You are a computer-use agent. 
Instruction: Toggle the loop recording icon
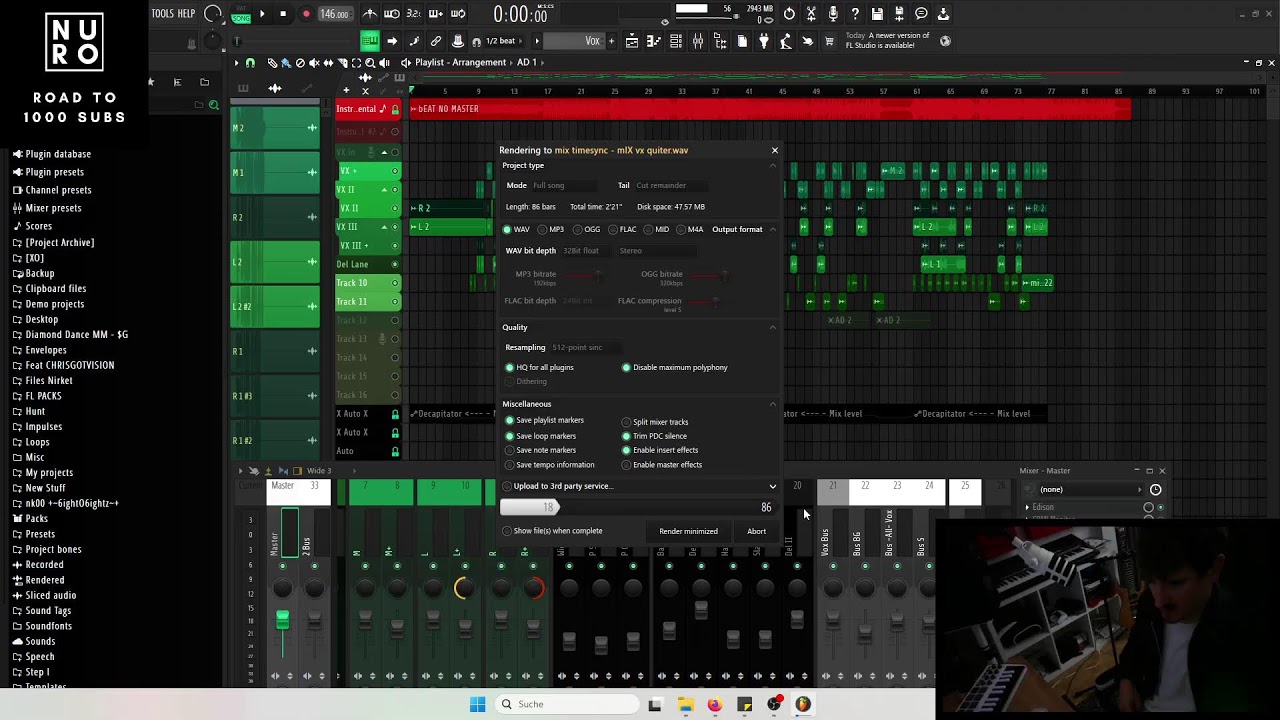[457, 14]
